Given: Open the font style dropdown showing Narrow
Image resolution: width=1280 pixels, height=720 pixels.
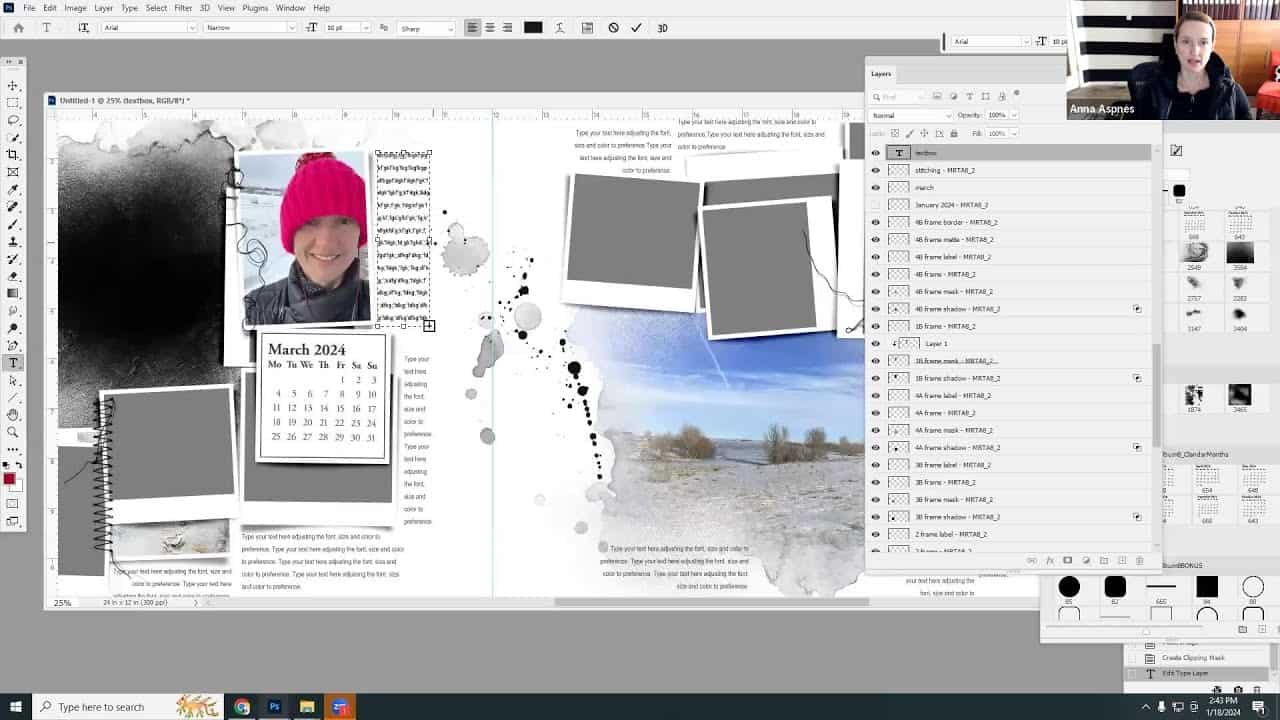Looking at the screenshot, I should pyautogui.click(x=249, y=28).
